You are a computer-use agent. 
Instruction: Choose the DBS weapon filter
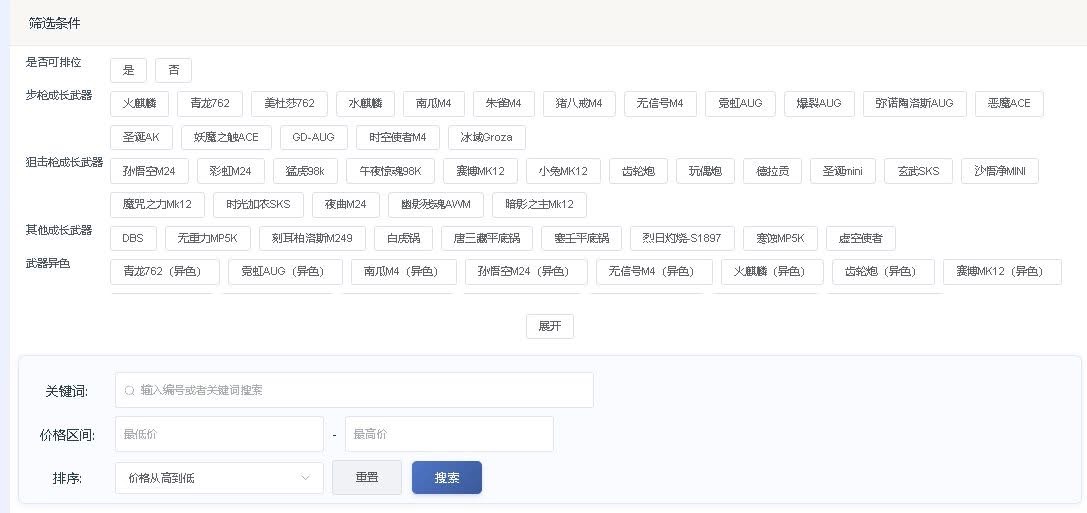coord(133,238)
